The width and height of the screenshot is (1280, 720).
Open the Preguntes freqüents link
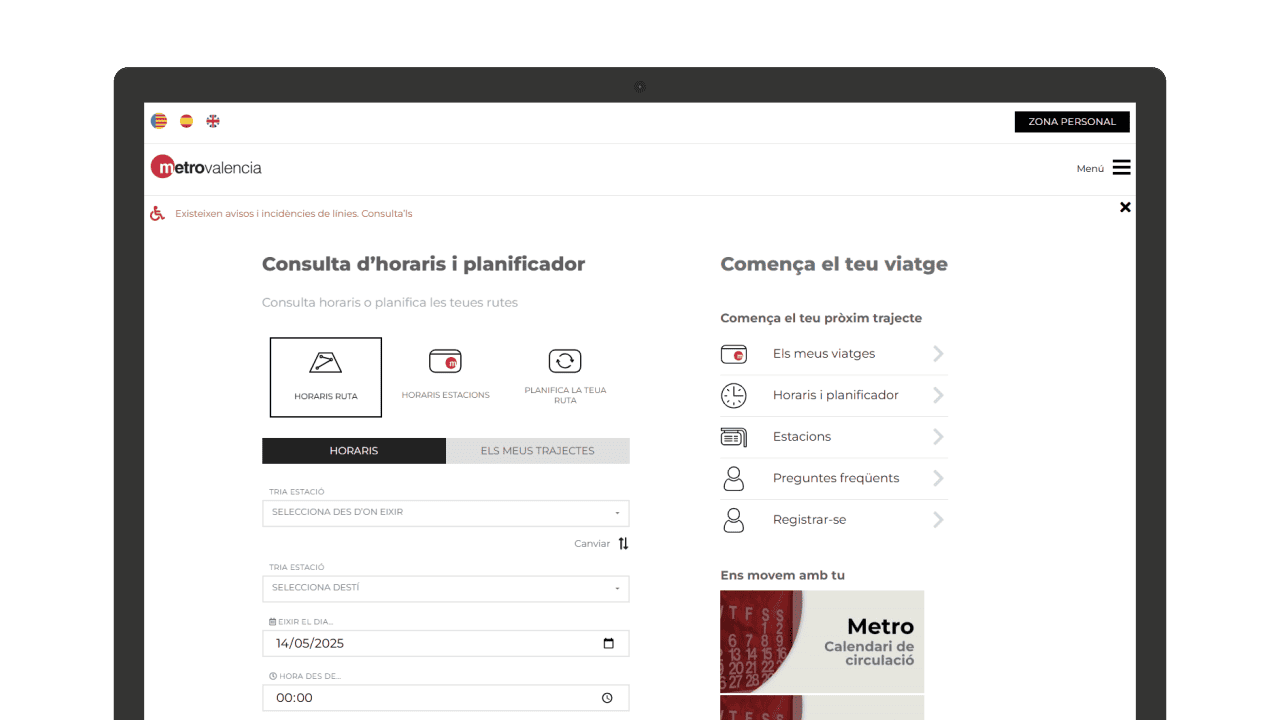tap(836, 478)
